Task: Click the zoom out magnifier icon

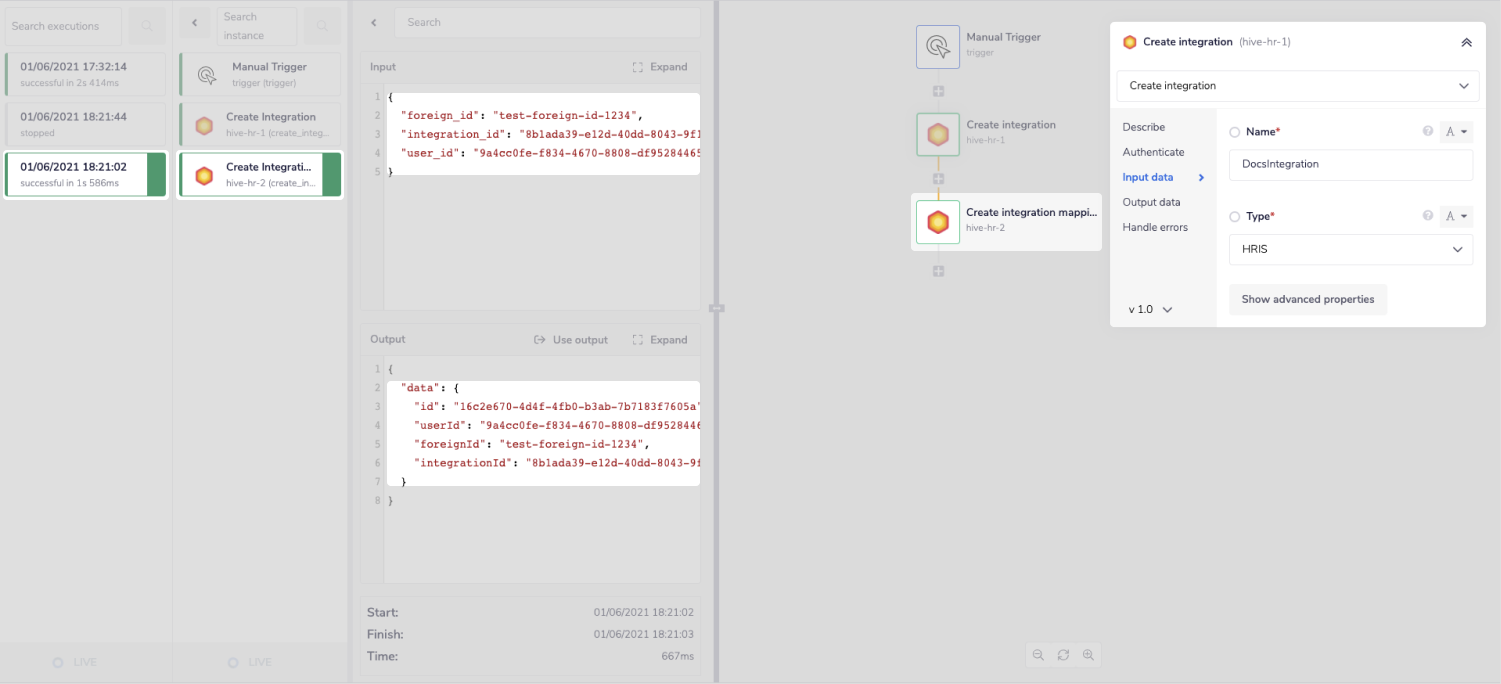Action: (x=1038, y=655)
